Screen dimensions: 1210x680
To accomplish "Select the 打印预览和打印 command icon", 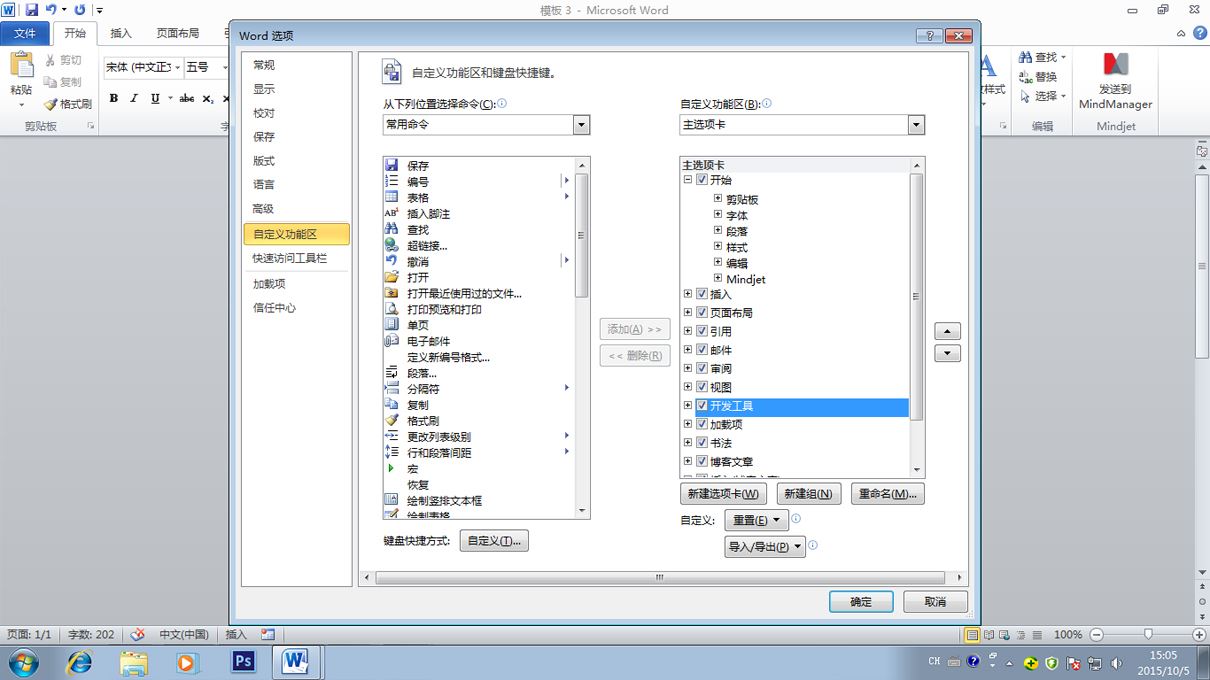I will [392, 309].
